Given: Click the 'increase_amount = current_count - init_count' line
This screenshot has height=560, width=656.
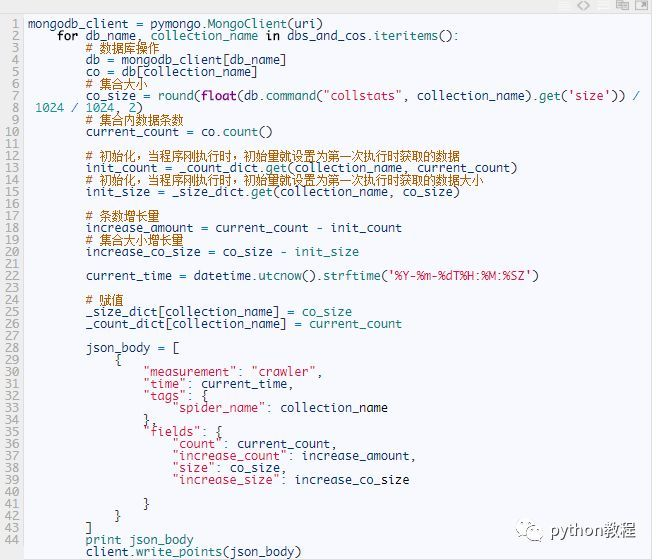Looking at the screenshot, I should tap(244, 228).
